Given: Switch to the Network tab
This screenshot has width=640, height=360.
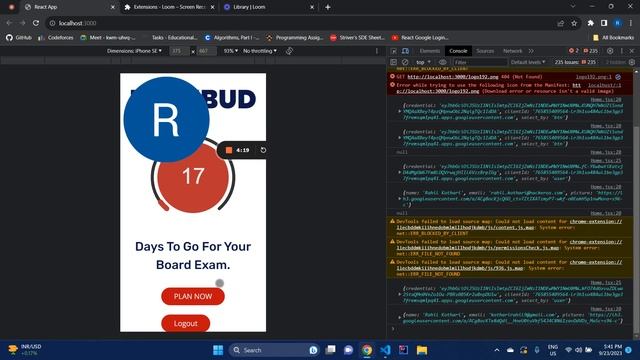Looking at the screenshot, I should [x=512, y=51].
